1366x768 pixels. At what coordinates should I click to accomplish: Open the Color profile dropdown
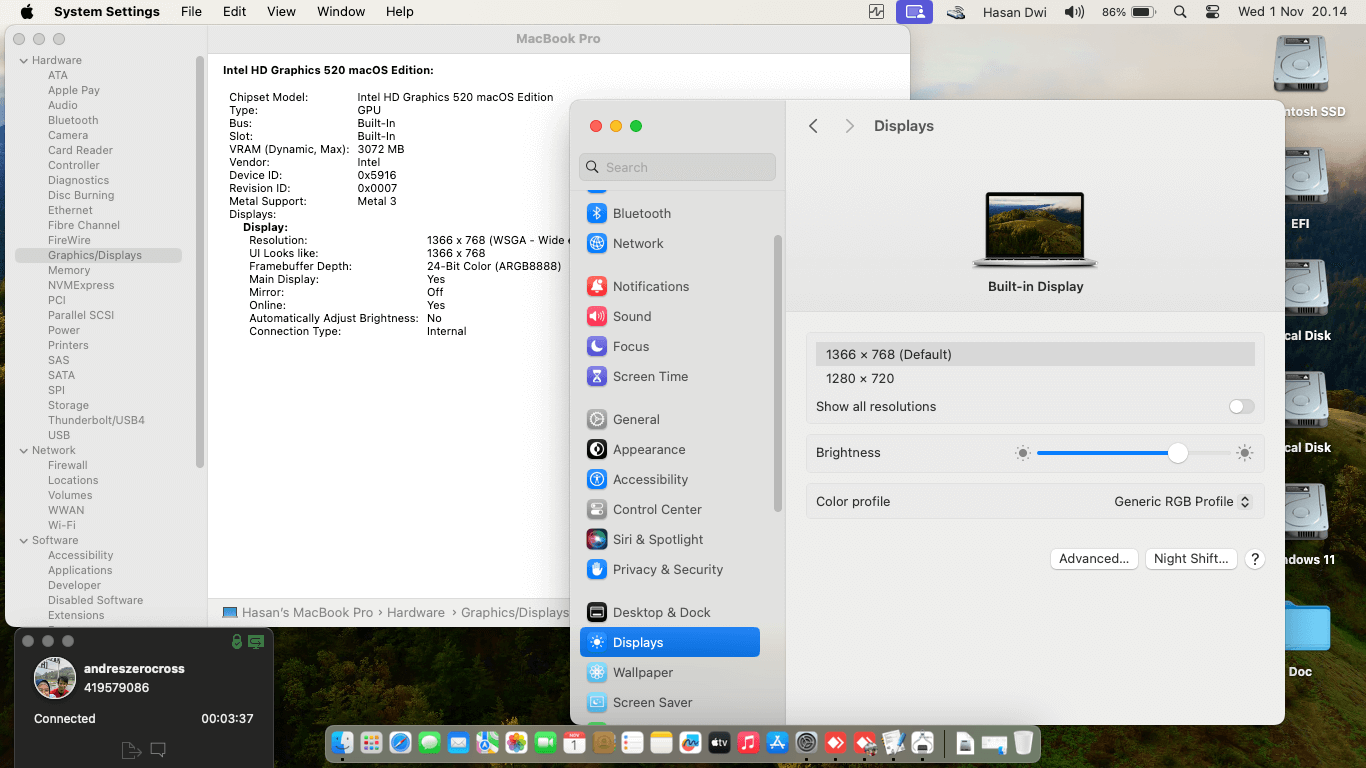1182,502
